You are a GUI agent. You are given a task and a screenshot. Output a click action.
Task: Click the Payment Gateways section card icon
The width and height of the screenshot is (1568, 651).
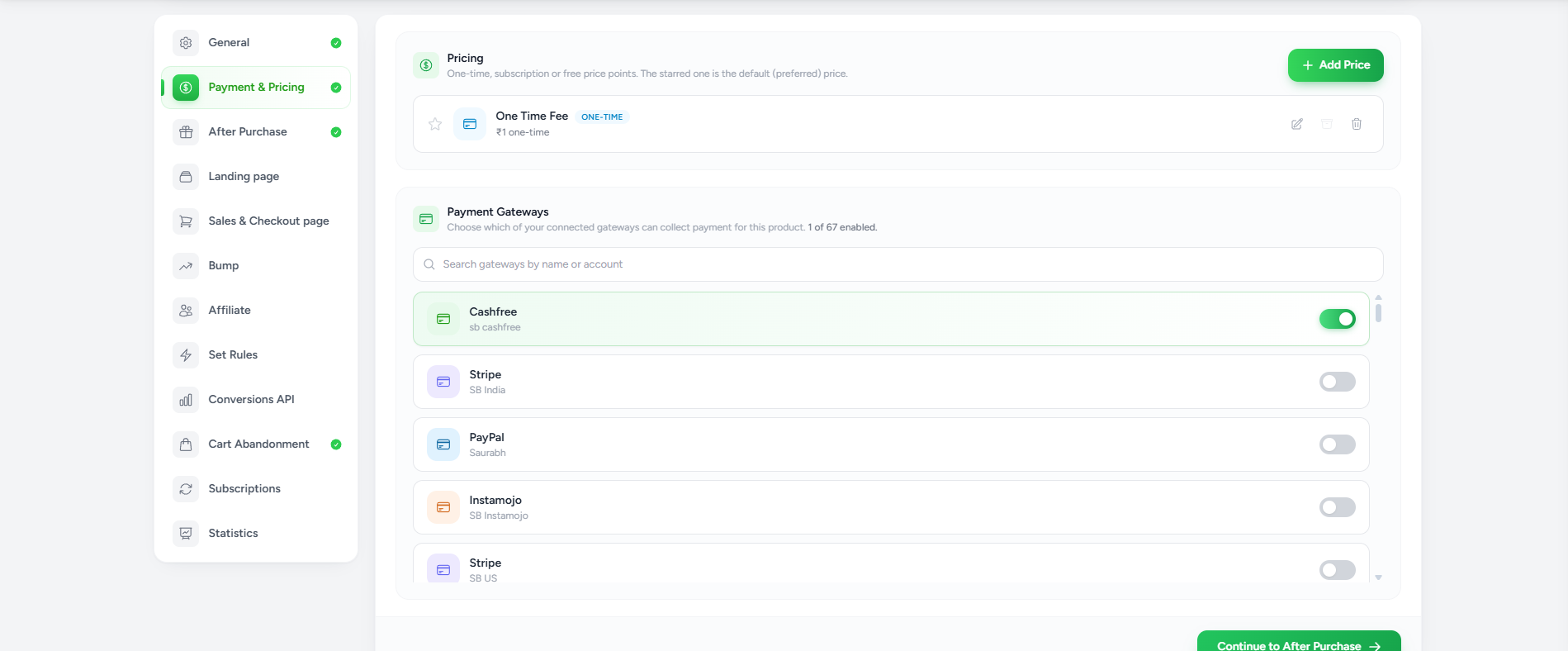click(x=426, y=219)
